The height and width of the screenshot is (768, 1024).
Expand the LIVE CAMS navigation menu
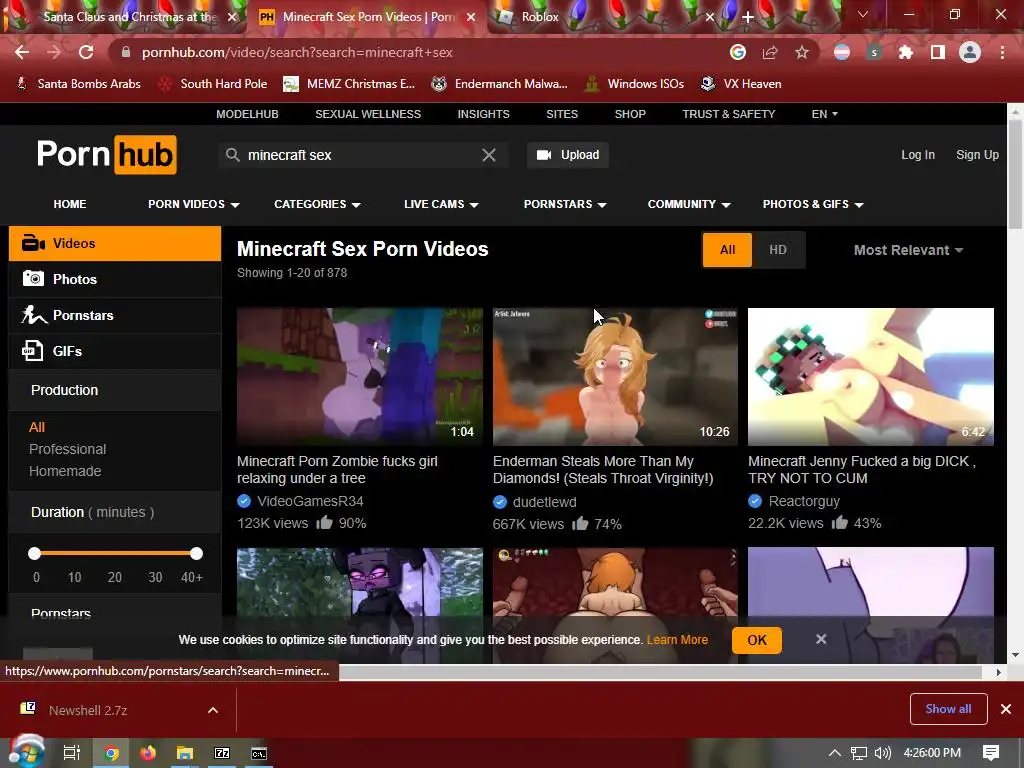pyautogui.click(x=441, y=204)
